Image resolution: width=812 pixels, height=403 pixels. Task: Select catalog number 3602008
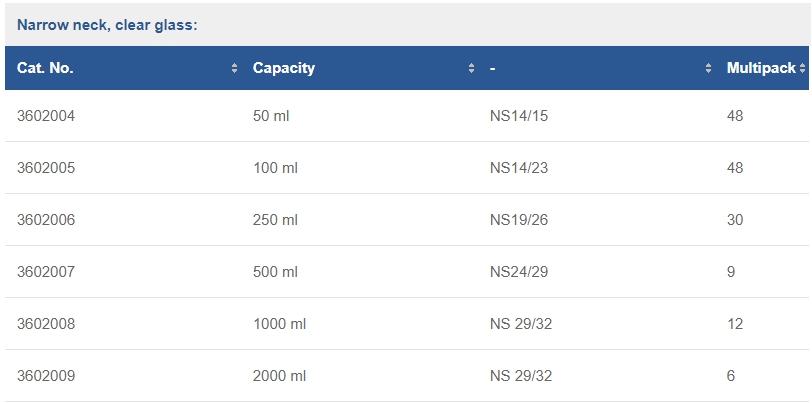(46, 324)
